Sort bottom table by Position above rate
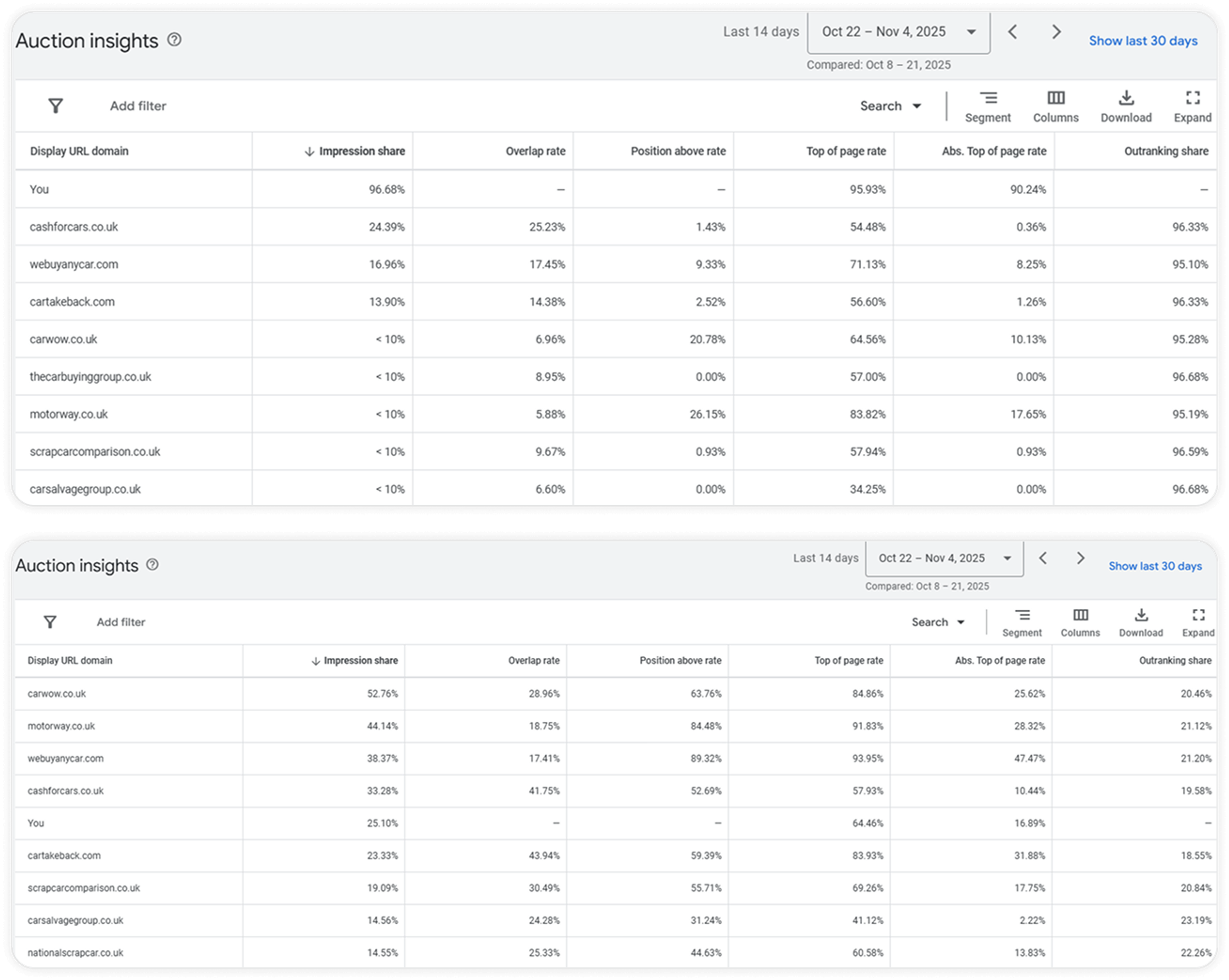 pyautogui.click(x=680, y=661)
